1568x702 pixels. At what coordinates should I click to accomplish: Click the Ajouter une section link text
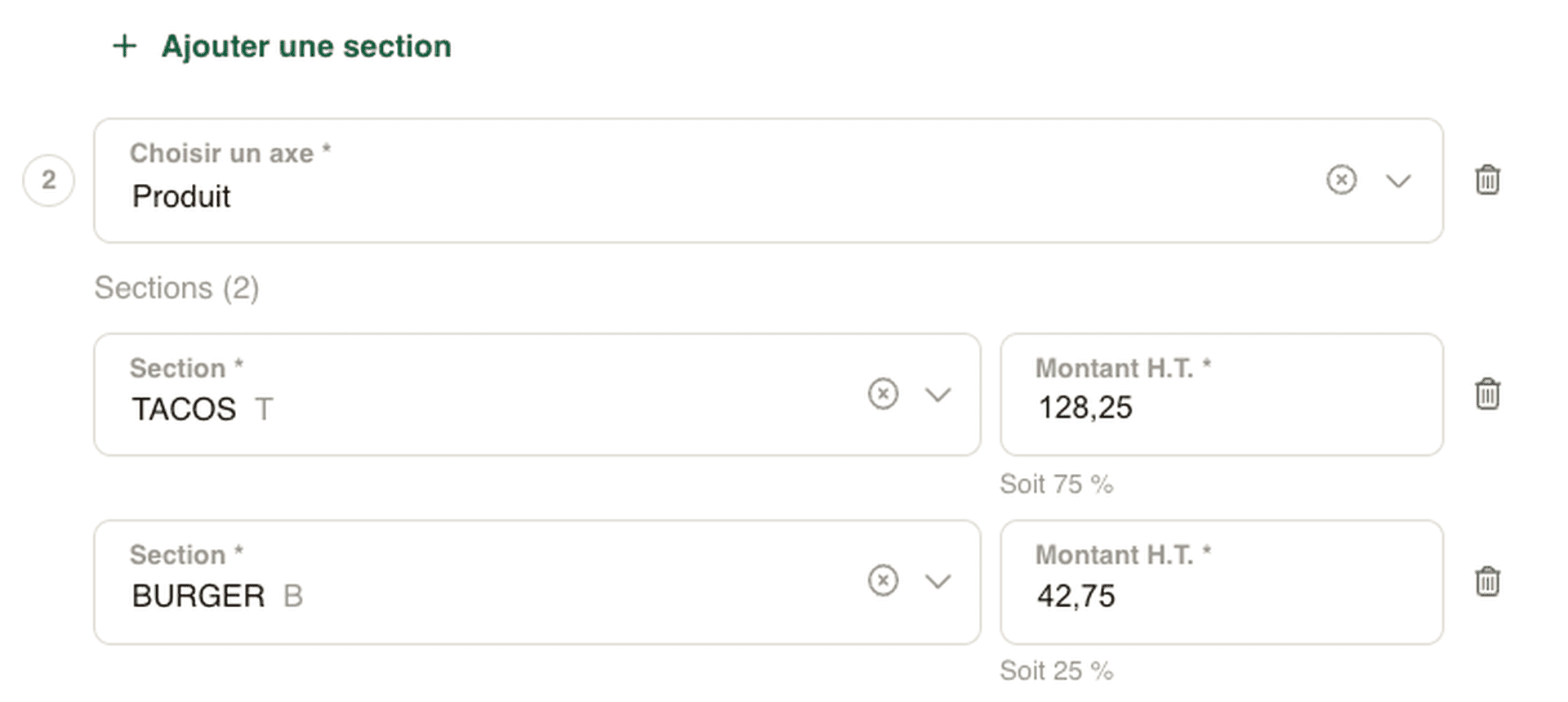click(305, 47)
